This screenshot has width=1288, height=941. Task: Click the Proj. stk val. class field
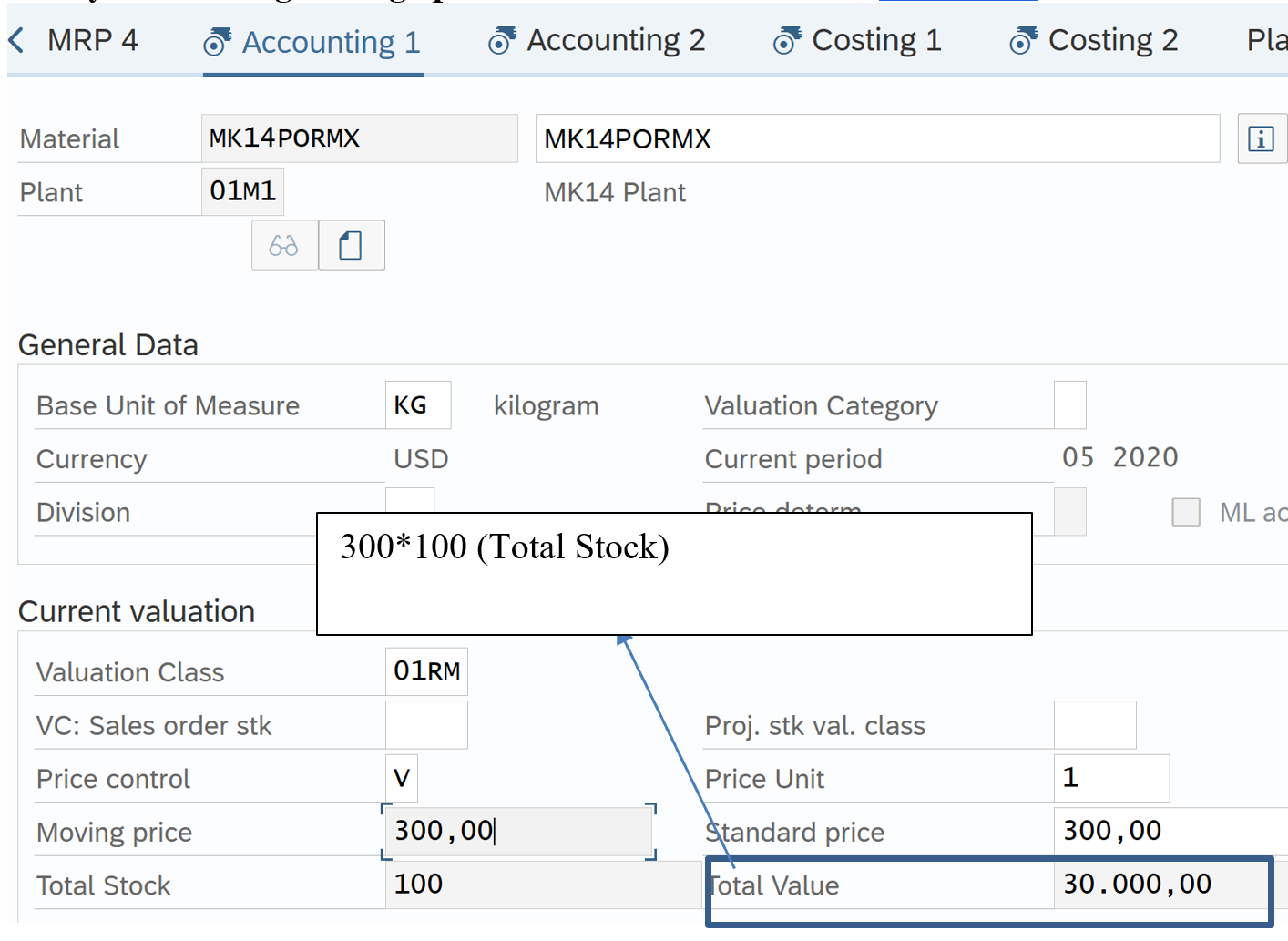point(1094,725)
